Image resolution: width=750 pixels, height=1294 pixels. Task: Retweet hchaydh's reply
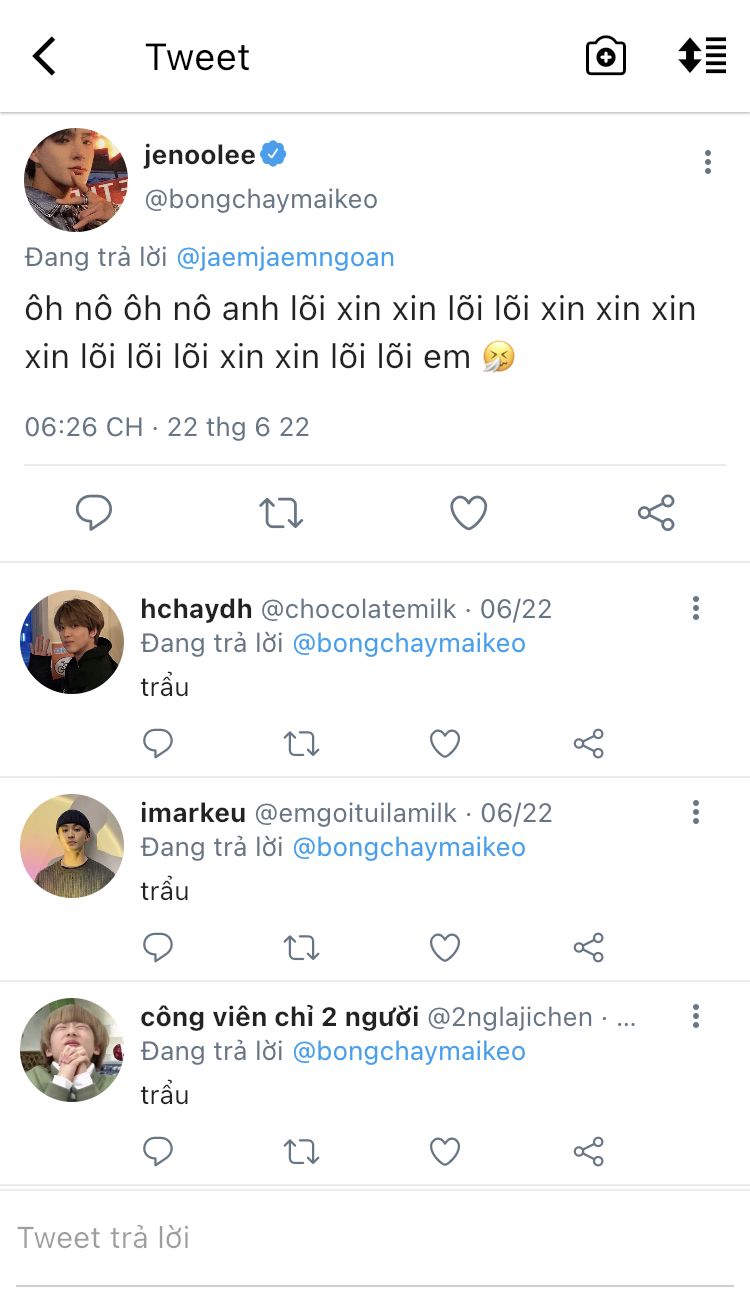(x=301, y=743)
